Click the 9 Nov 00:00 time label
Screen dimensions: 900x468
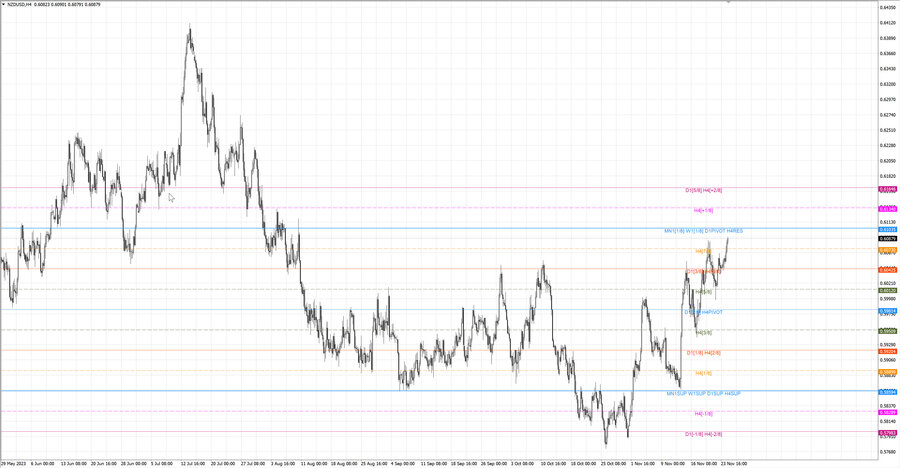672,463
